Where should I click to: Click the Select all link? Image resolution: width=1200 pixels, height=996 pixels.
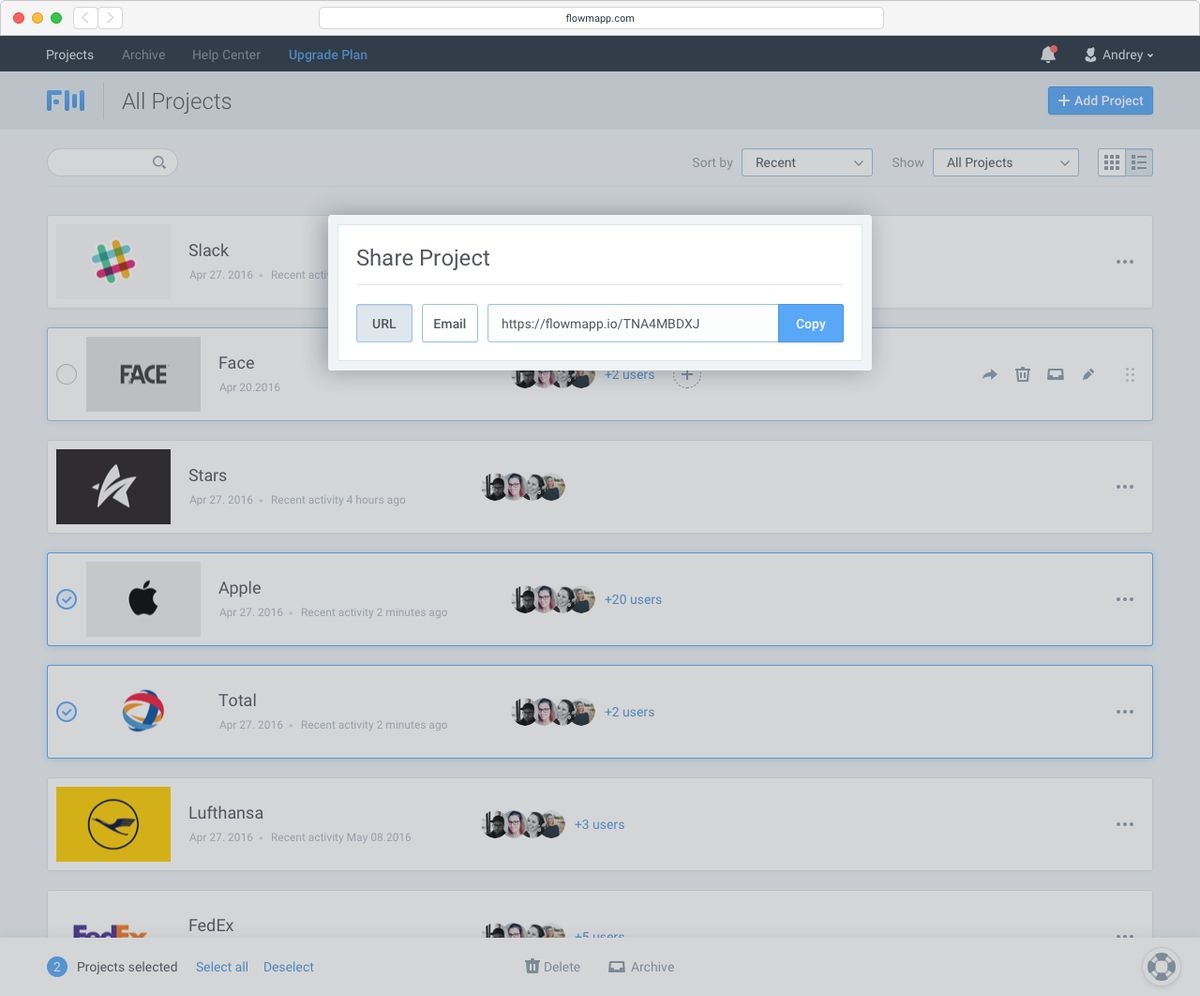click(x=221, y=967)
